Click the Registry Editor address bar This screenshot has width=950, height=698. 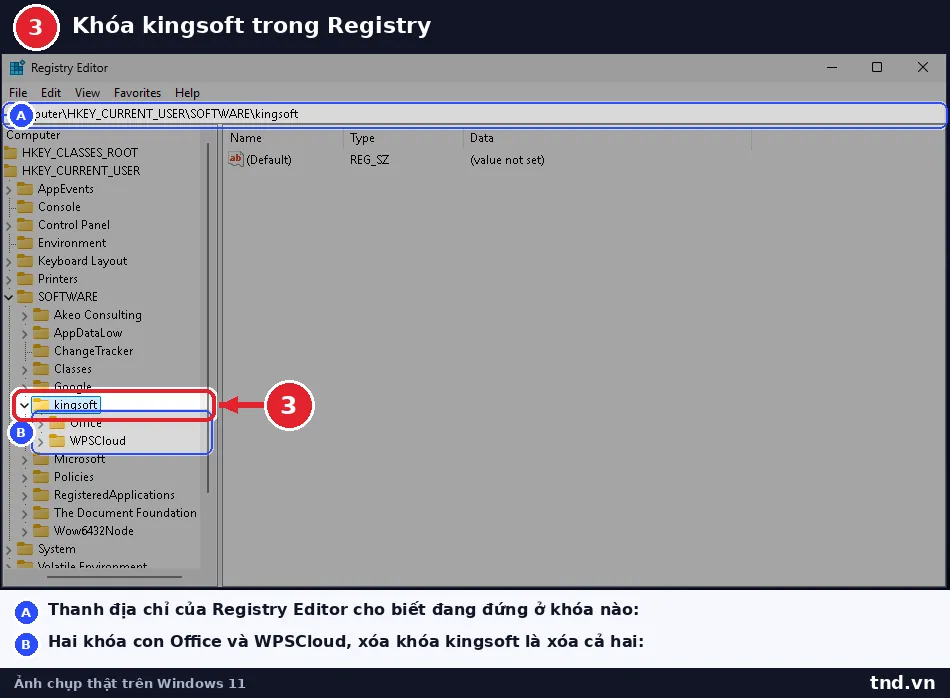tap(474, 114)
